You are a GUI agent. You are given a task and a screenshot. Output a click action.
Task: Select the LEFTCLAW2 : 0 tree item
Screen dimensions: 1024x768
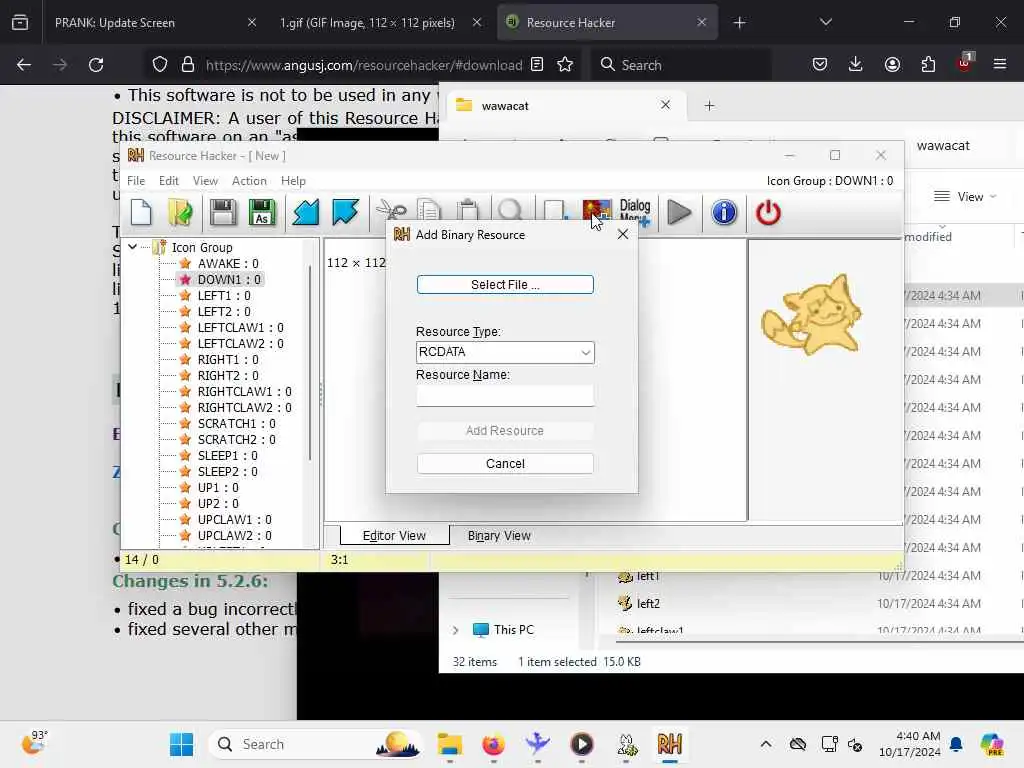(240, 344)
